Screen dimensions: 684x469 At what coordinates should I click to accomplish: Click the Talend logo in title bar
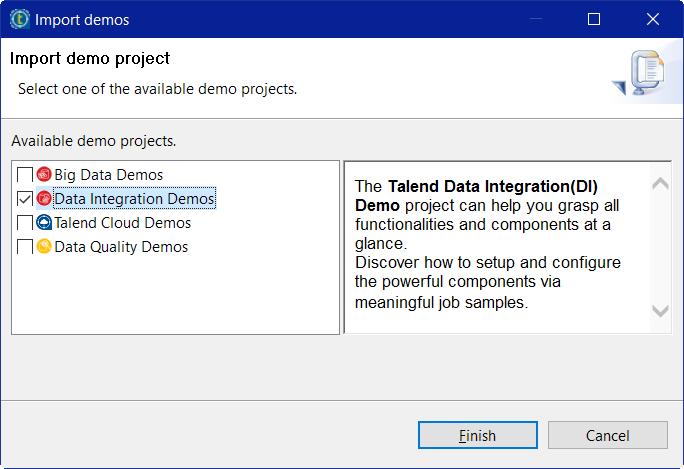[19, 19]
